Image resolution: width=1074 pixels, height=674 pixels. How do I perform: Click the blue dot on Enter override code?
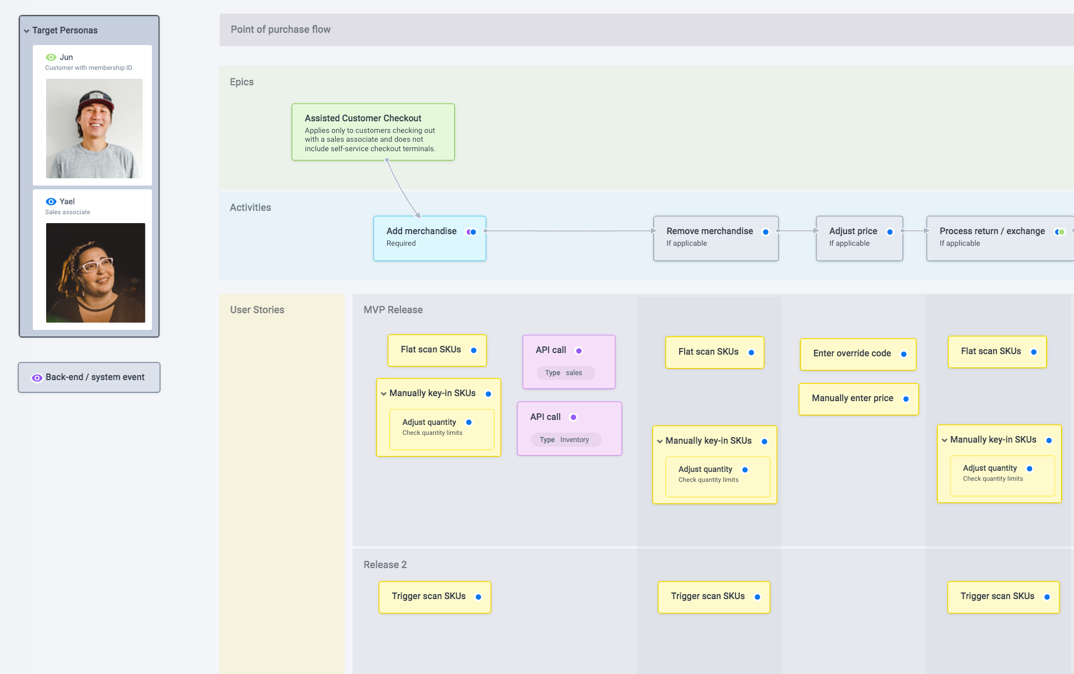[904, 354]
